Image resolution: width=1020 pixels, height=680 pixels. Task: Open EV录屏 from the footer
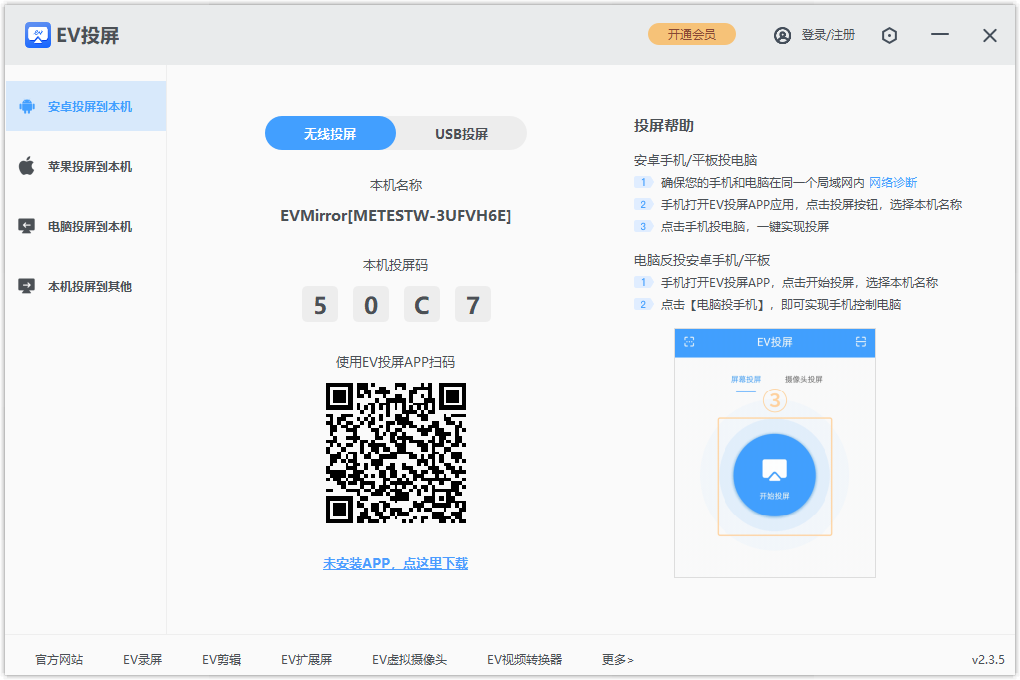(x=142, y=659)
